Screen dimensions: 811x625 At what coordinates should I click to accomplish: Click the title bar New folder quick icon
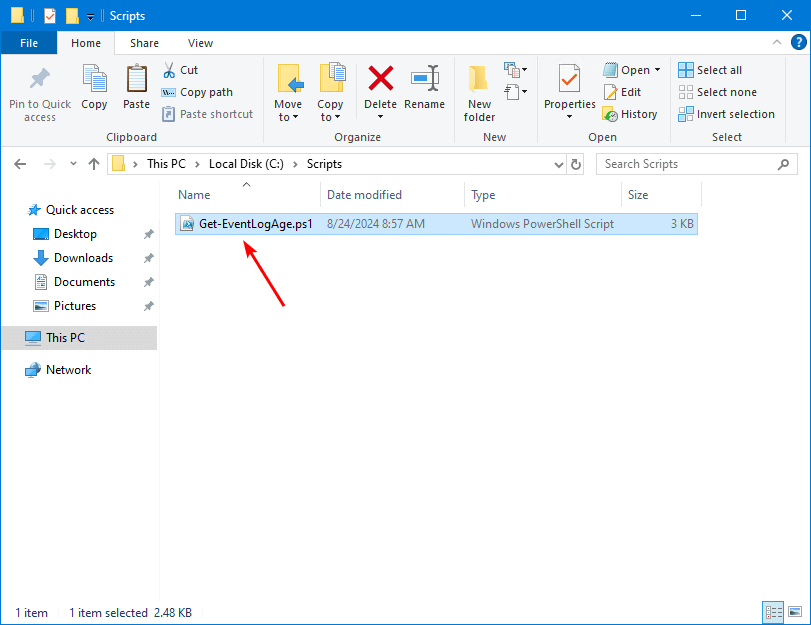coord(72,16)
